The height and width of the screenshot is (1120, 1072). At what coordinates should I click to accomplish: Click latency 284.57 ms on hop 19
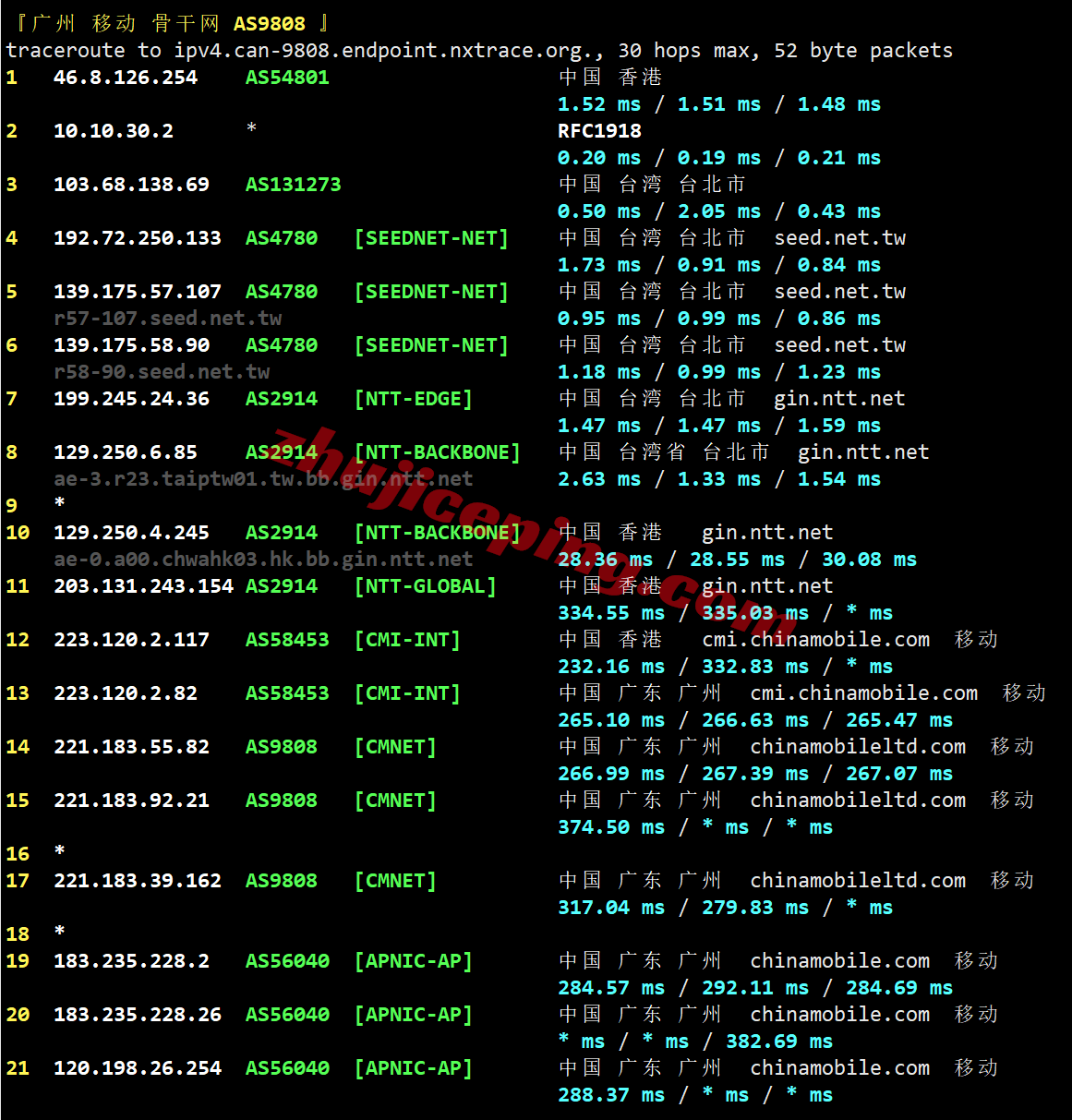[x=611, y=988]
